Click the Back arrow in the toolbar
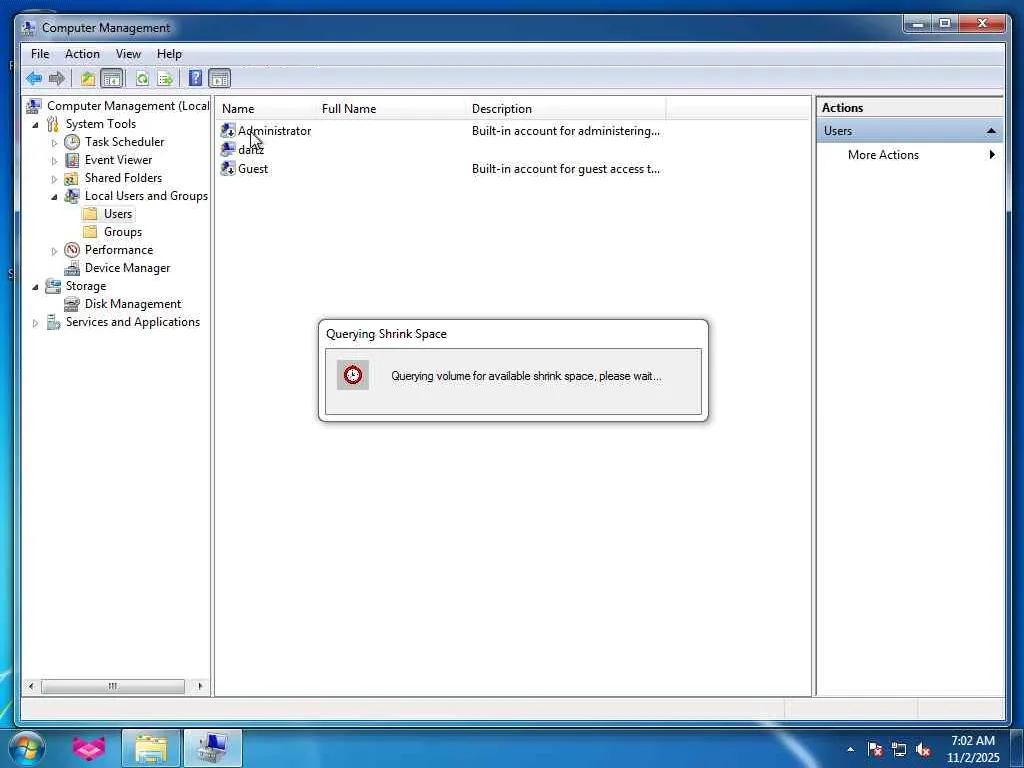 pyautogui.click(x=34, y=79)
